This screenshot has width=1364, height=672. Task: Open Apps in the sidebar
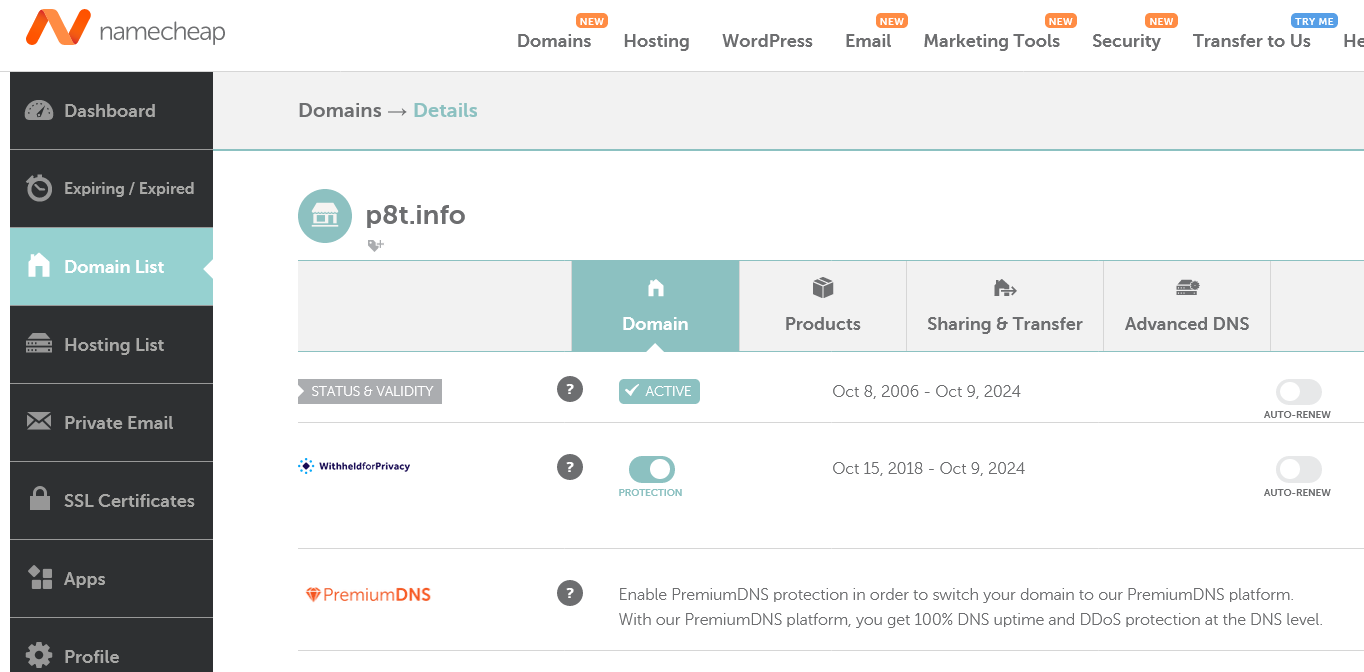pyautogui.click(x=111, y=579)
